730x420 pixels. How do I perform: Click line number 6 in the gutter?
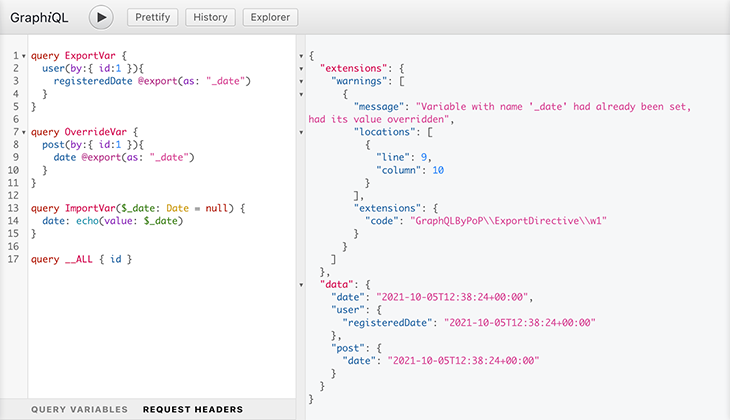pyautogui.click(x=15, y=119)
